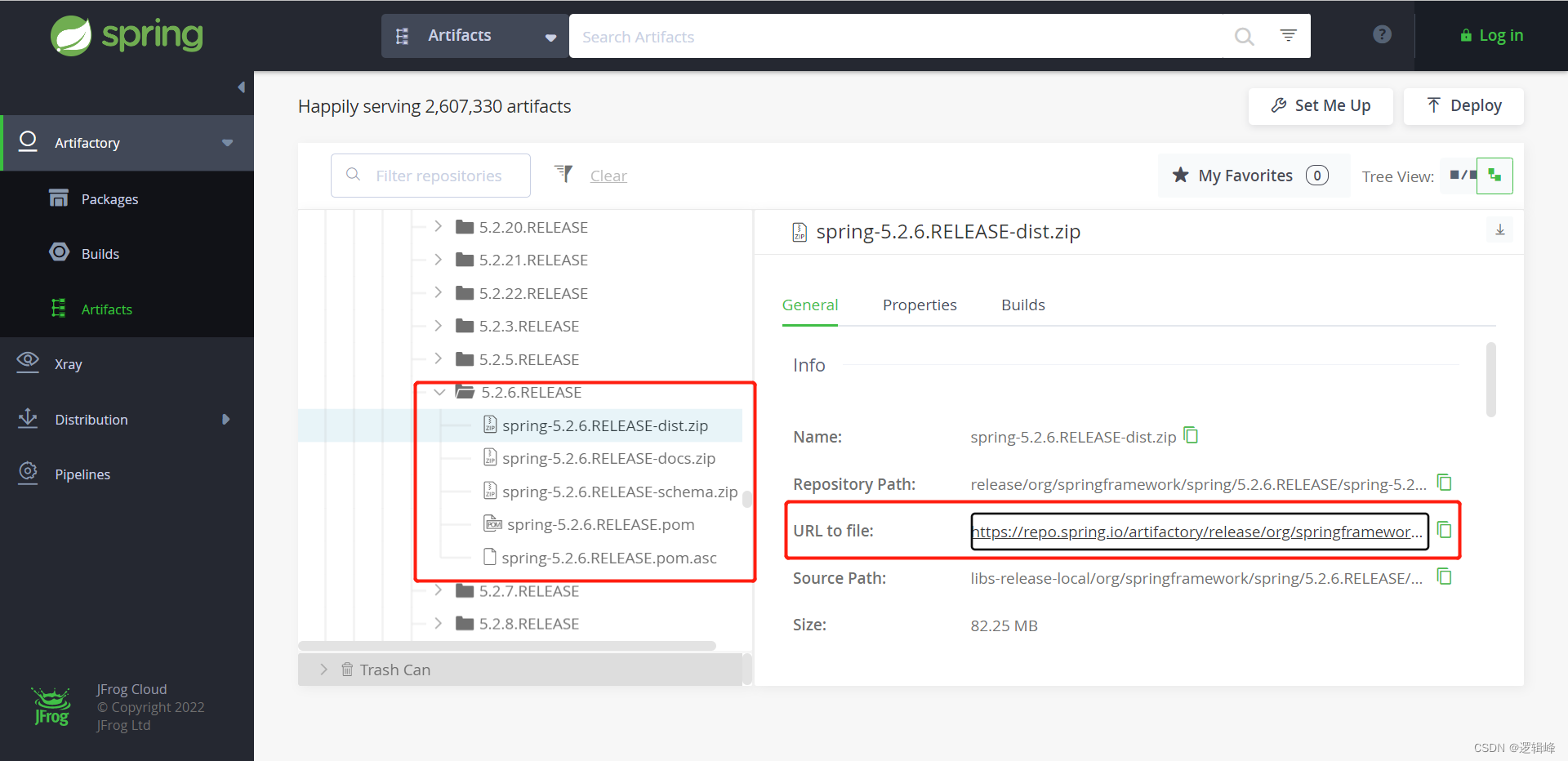This screenshot has width=1568, height=761.
Task: Select Artifacts in sidebar
Action: tap(107, 309)
